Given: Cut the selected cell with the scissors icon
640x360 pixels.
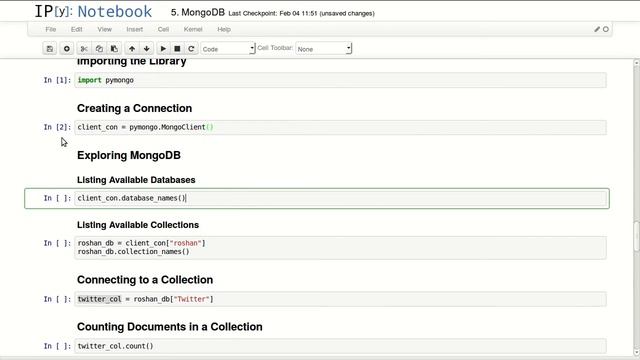Looking at the screenshot, I should (84, 49).
